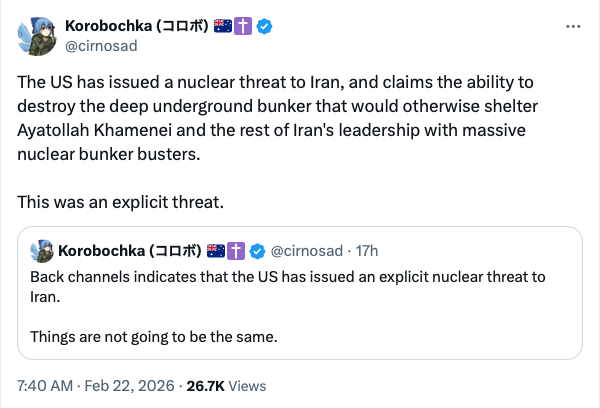Click the Australian flag emoji in main header
600x408 pixels.
click(x=223, y=26)
